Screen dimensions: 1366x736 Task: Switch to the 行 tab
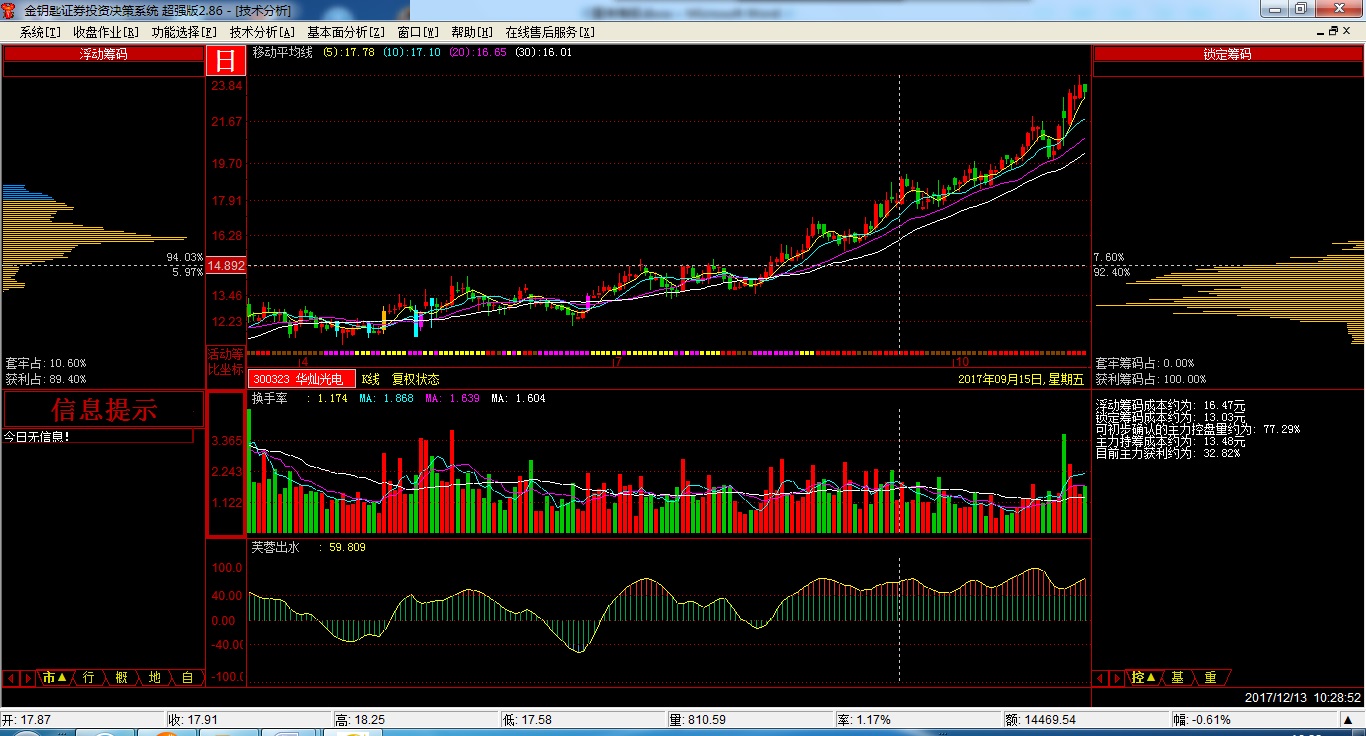pos(88,678)
